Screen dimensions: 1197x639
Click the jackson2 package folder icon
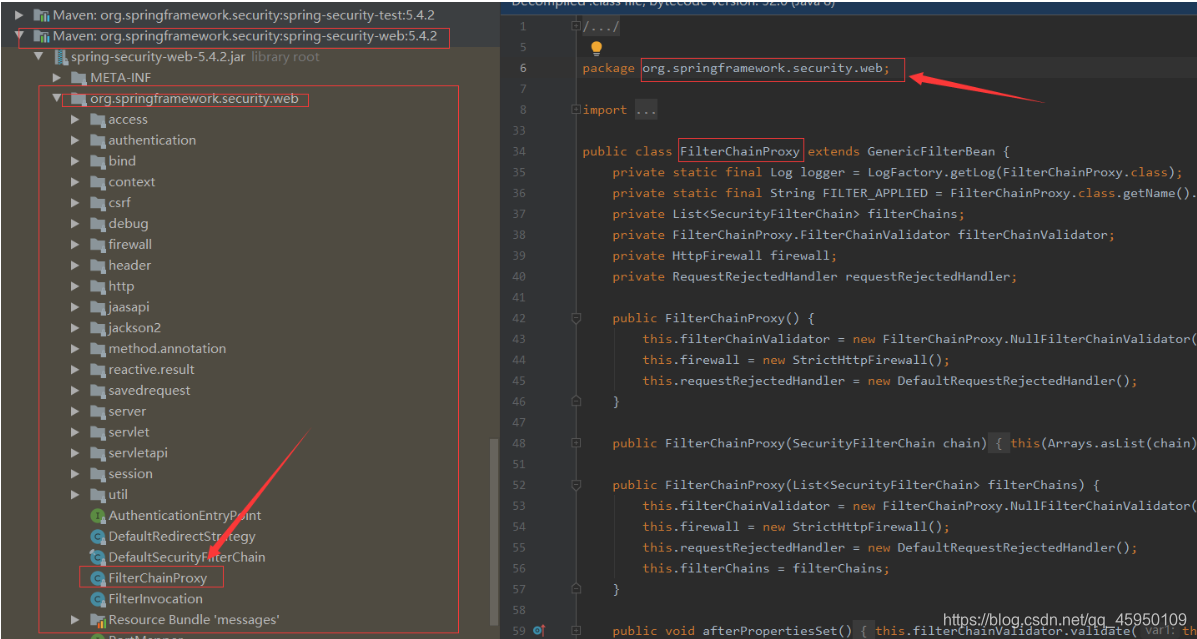97,328
